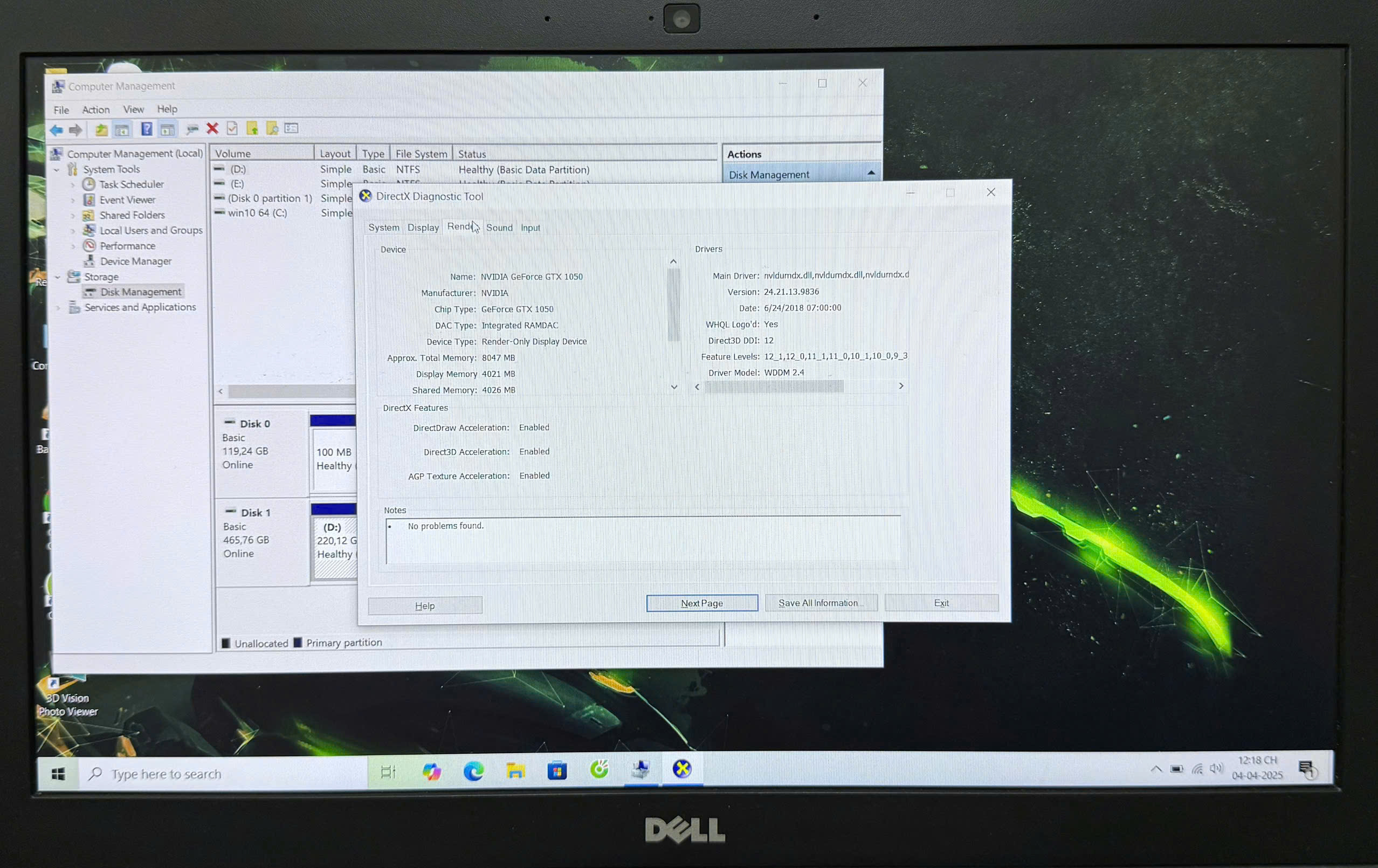Click the taskbar clock showing 04-04-2025
Screen dimensions: 1378x868
(x=1257, y=768)
